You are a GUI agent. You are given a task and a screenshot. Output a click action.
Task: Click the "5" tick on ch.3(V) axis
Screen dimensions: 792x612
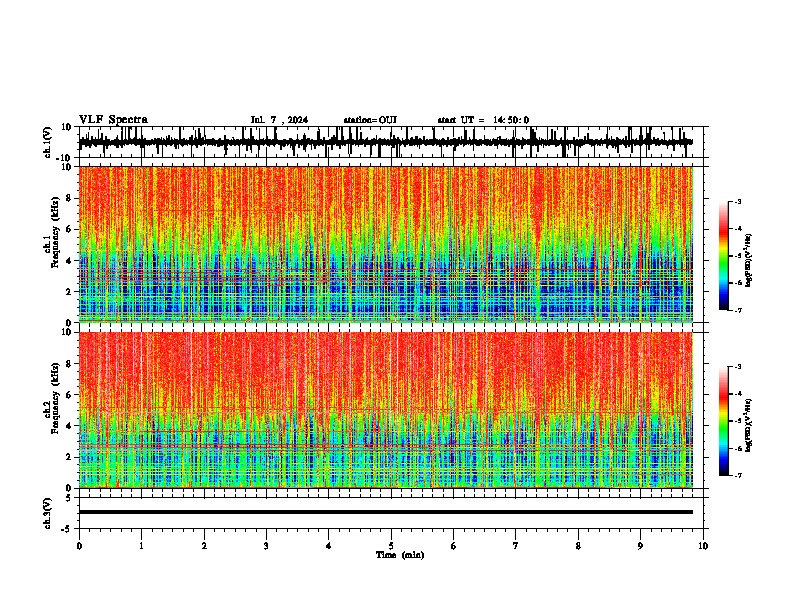coord(69,497)
